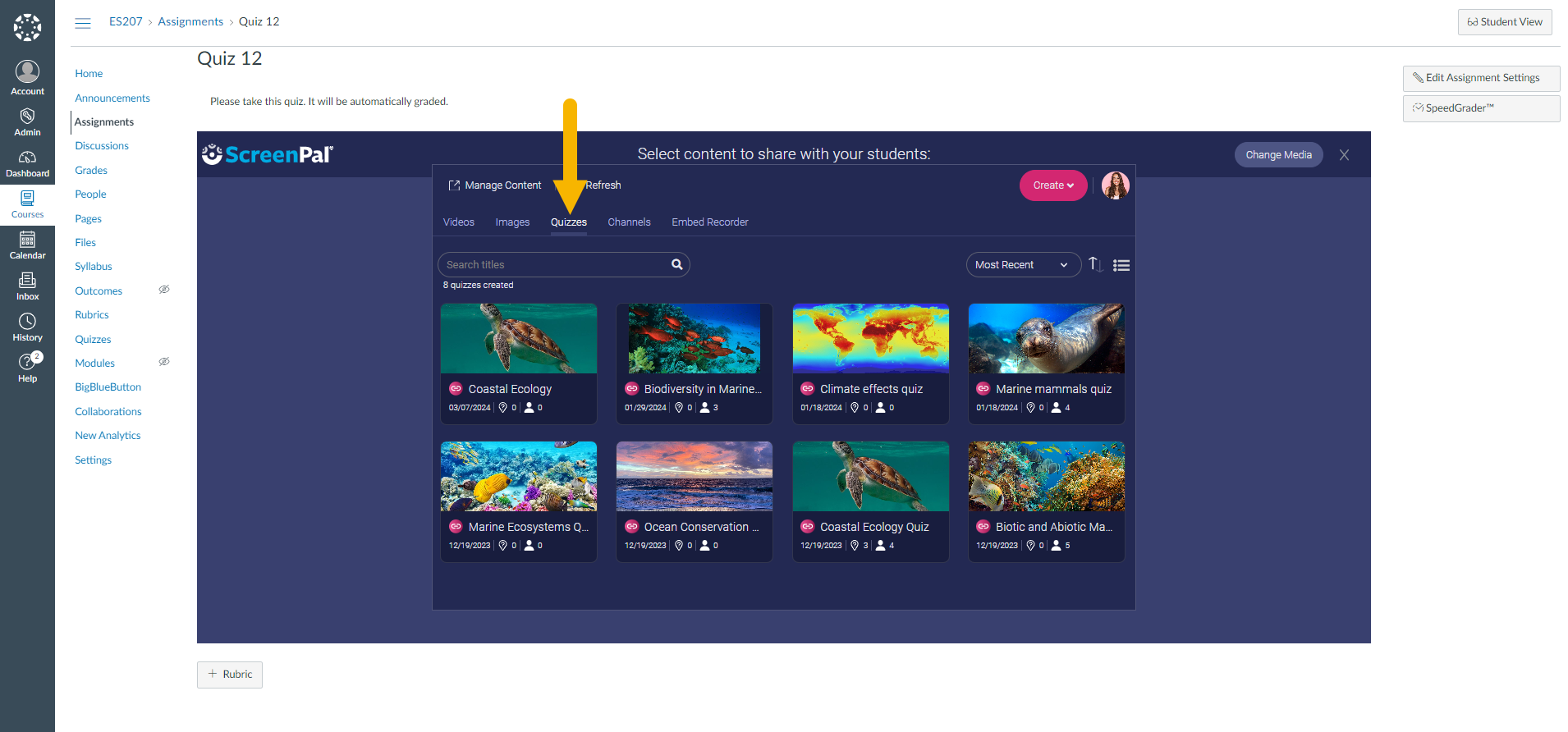
Task: Click the ES207 breadcrumb link
Action: pos(126,22)
